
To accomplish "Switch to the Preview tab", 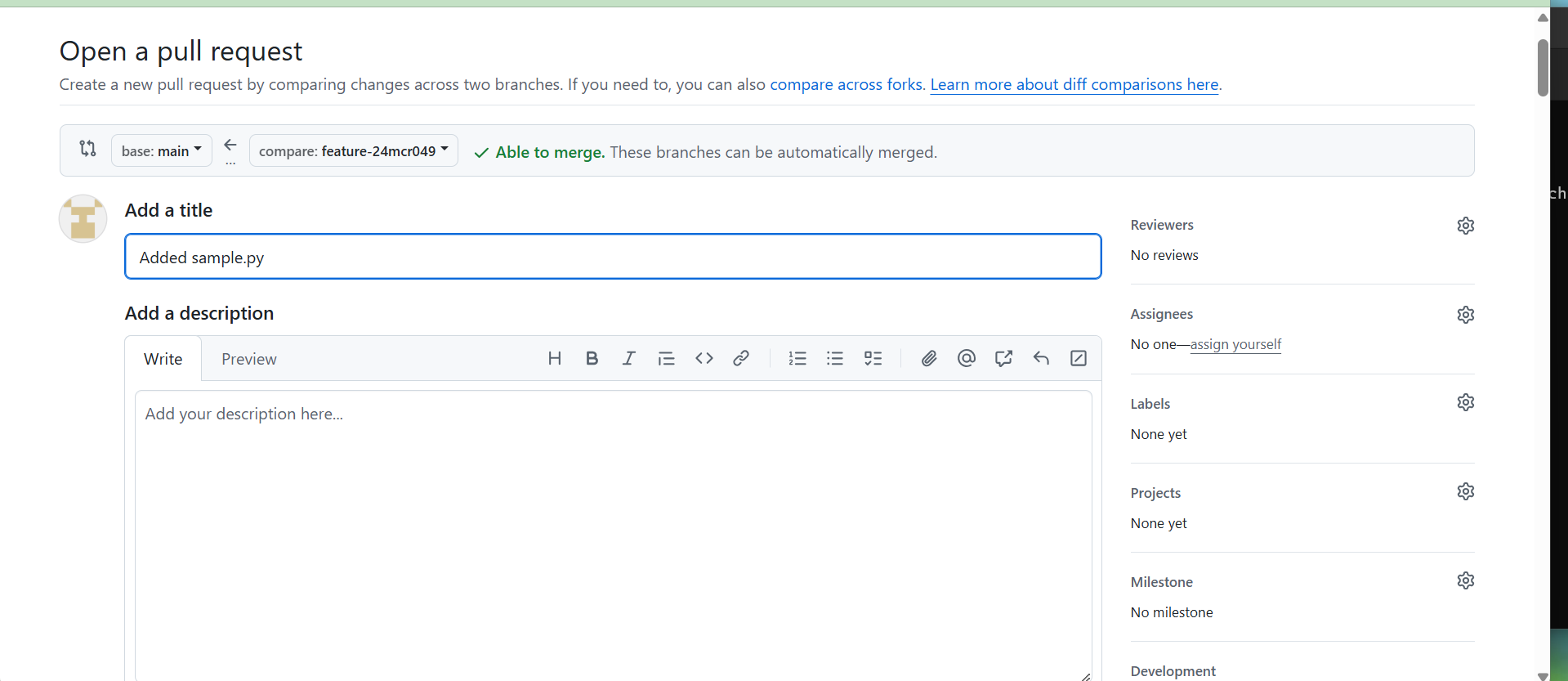I will (x=249, y=359).
